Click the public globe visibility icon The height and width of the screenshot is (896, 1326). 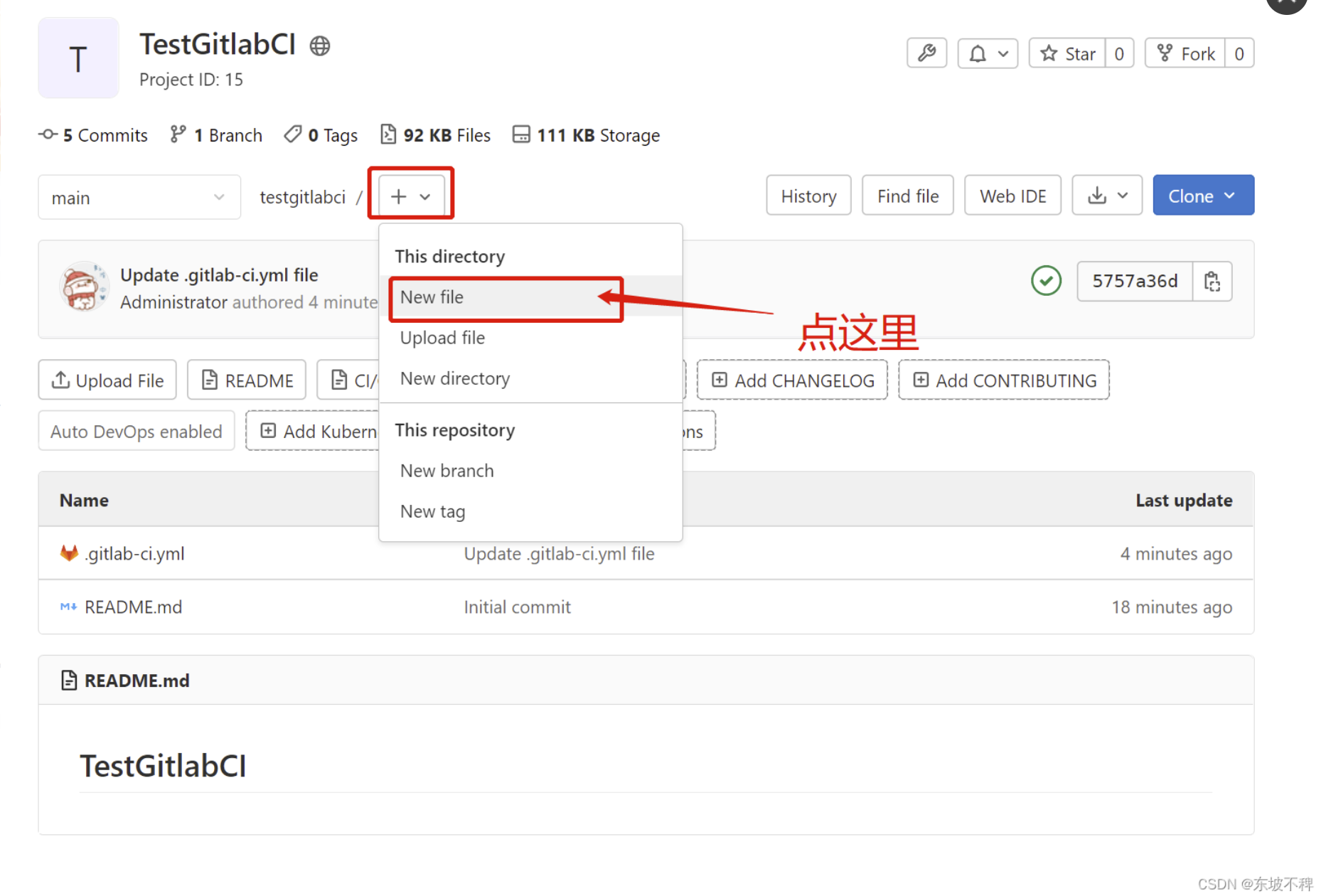click(x=320, y=46)
